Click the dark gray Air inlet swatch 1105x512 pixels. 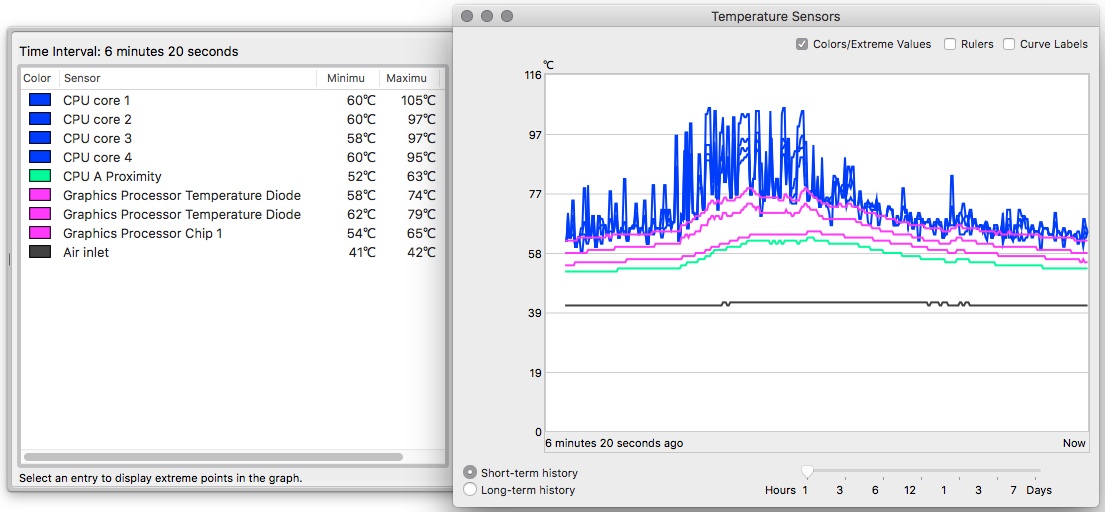39,251
